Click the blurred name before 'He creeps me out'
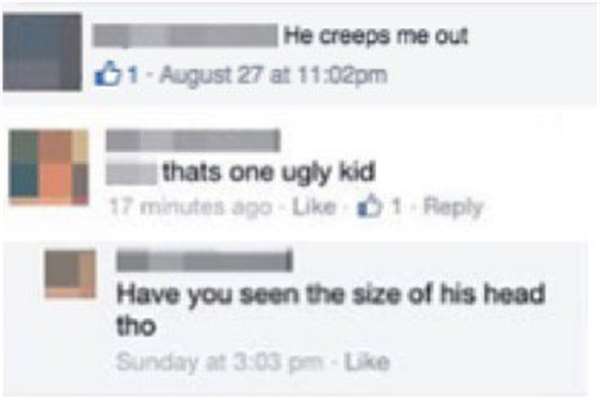This screenshot has width=600, height=400. tap(186, 36)
